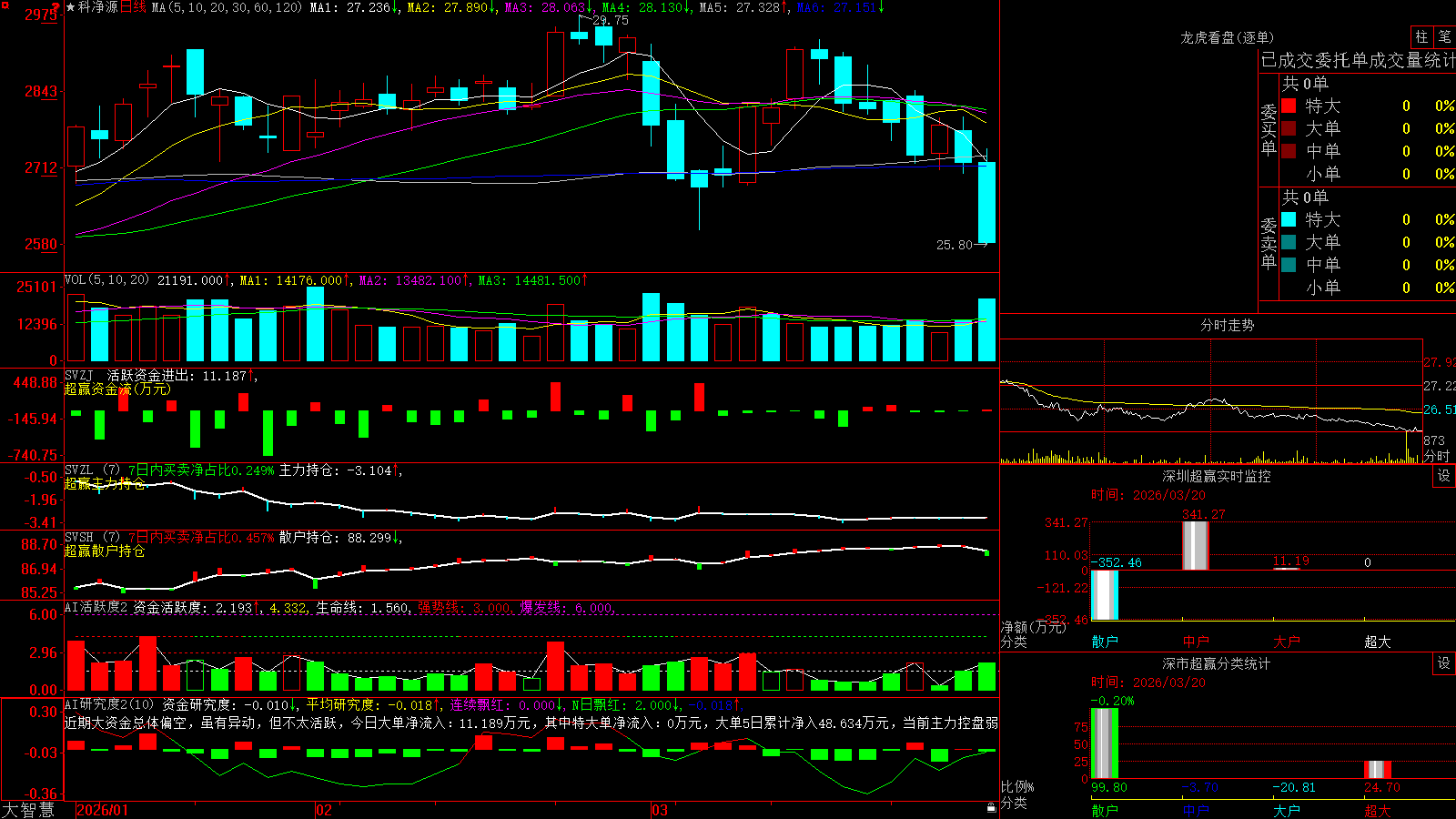Click the 近期大资金总体偏空 analysis text line
The width and height of the screenshot is (1456, 819).
tap(531, 723)
